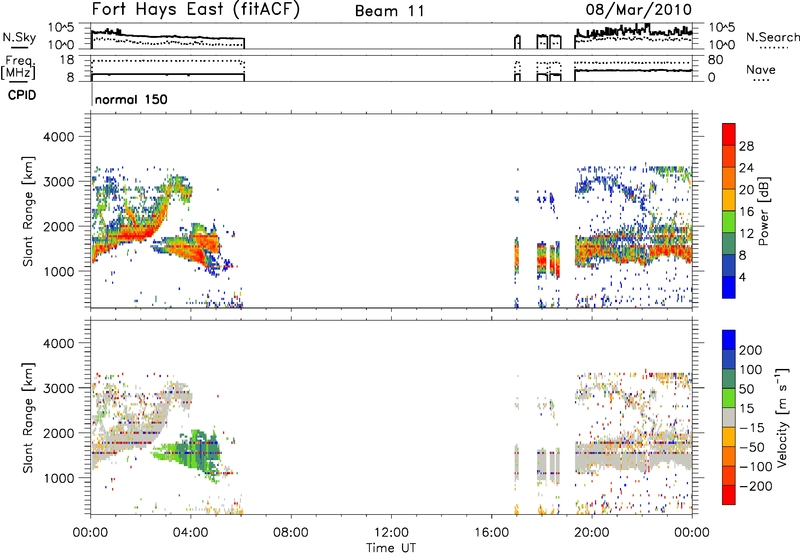
Task: Click the power panel 'Slant Range [km]' label
Action: click(29, 211)
